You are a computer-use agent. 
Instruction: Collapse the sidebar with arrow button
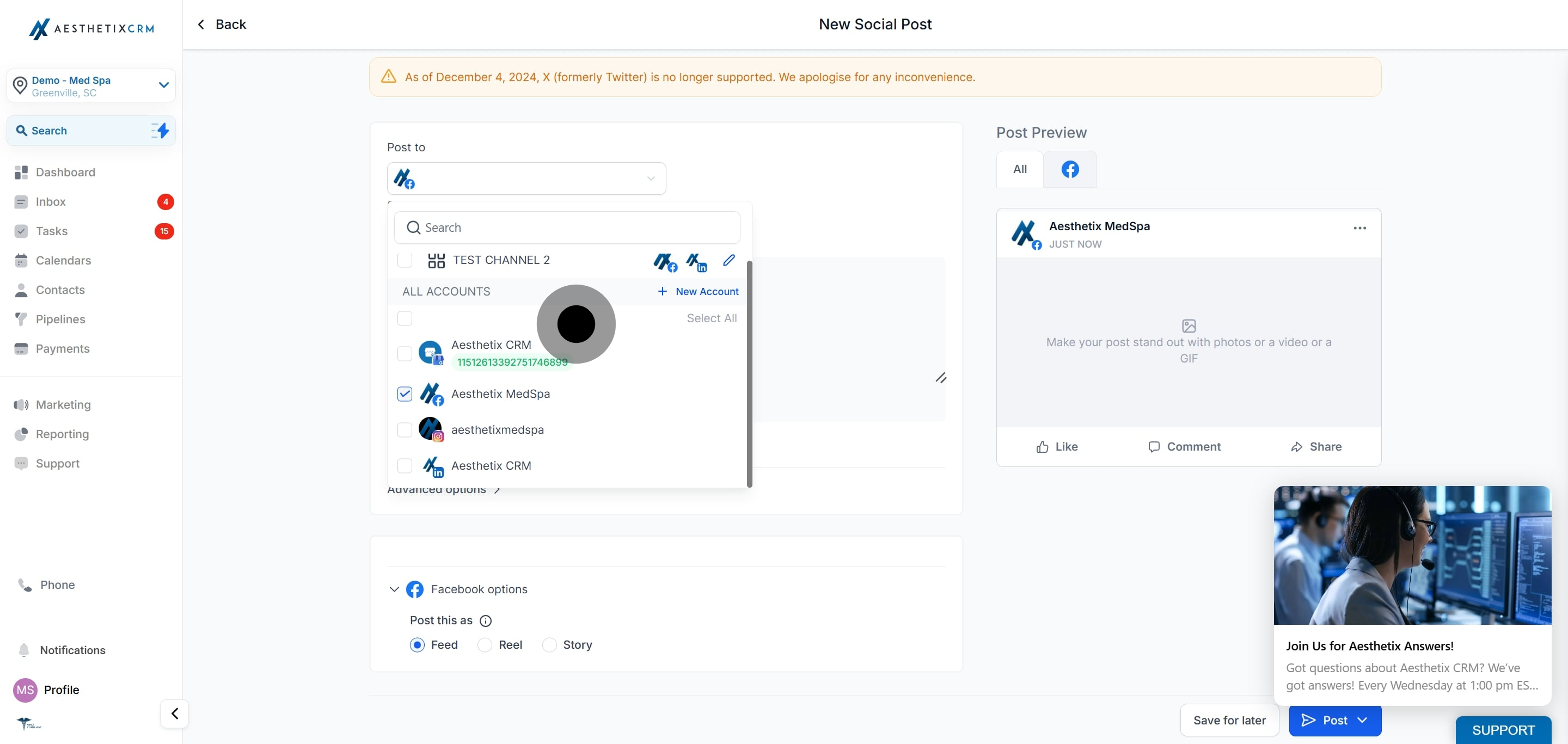175,713
